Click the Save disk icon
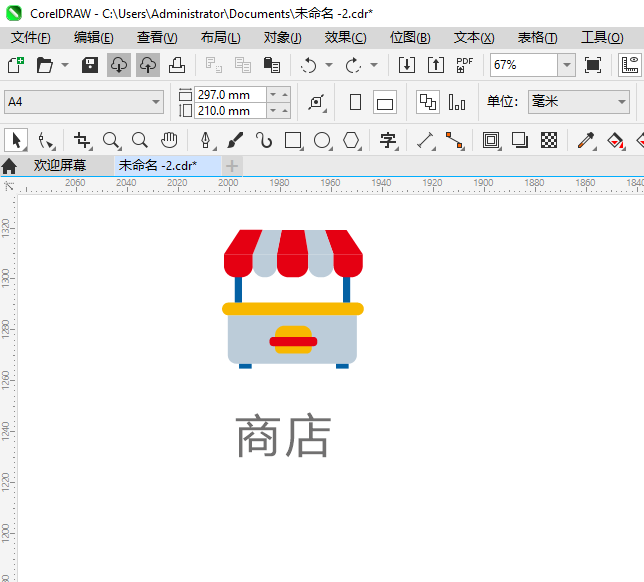The width and height of the screenshot is (644, 582). point(90,65)
